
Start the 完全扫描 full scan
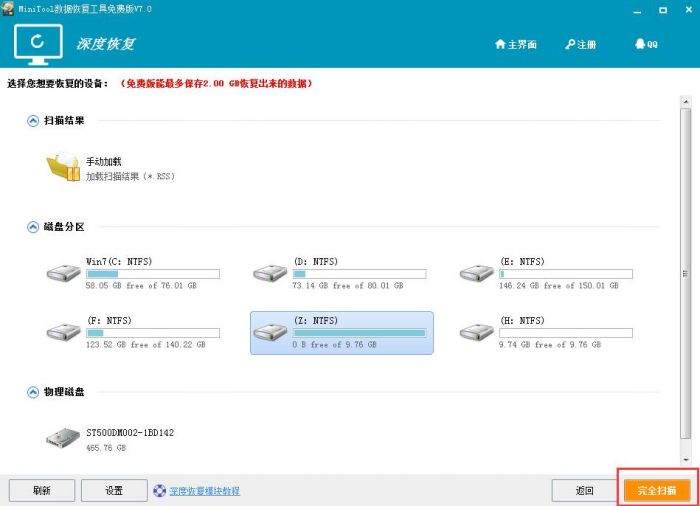tap(657, 491)
